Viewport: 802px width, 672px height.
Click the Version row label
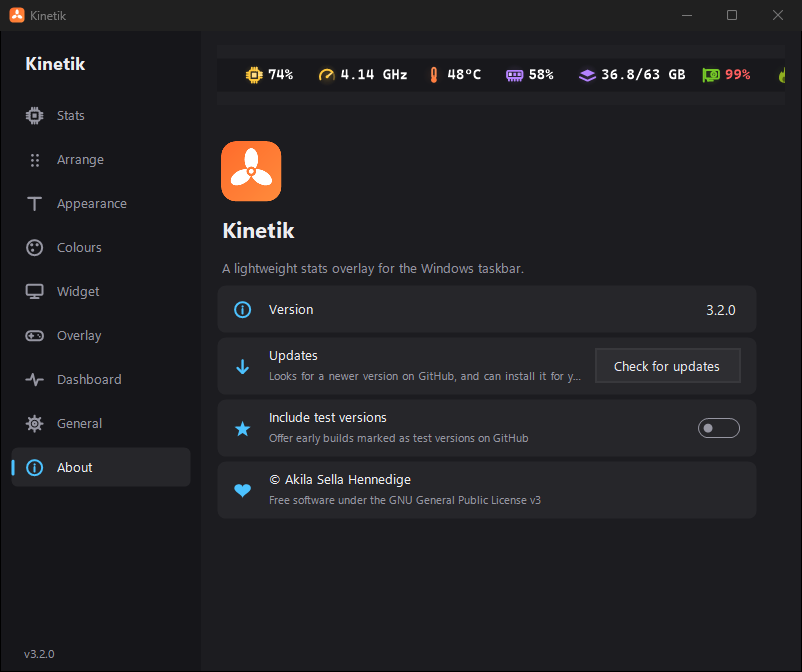pos(291,309)
